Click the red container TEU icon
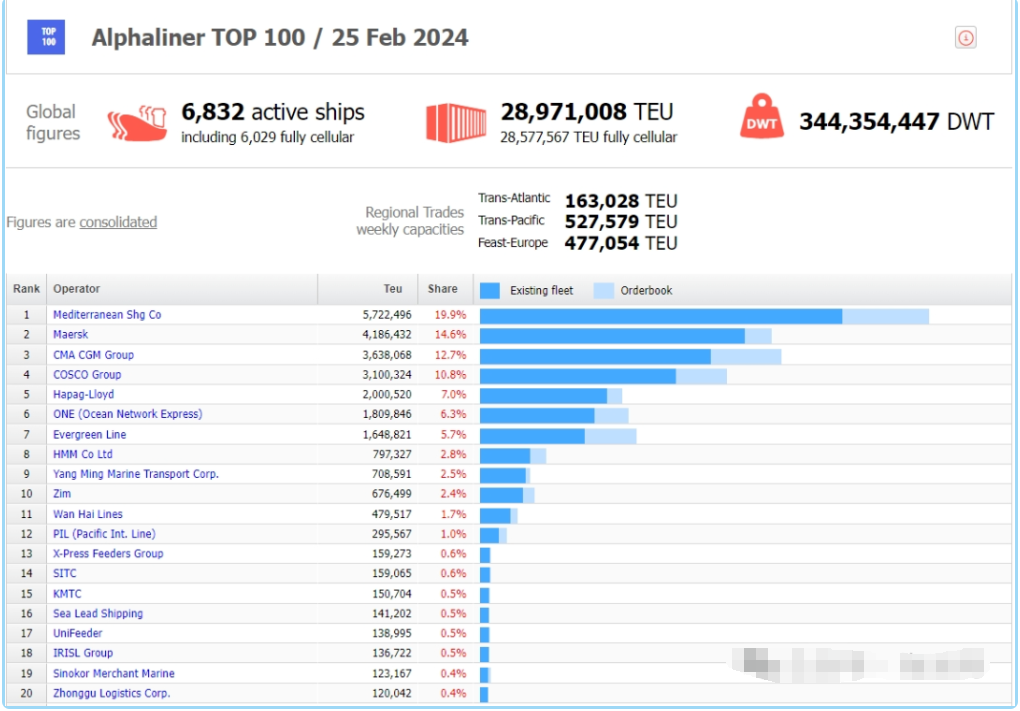The width and height of the screenshot is (1020, 711). (456, 122)
